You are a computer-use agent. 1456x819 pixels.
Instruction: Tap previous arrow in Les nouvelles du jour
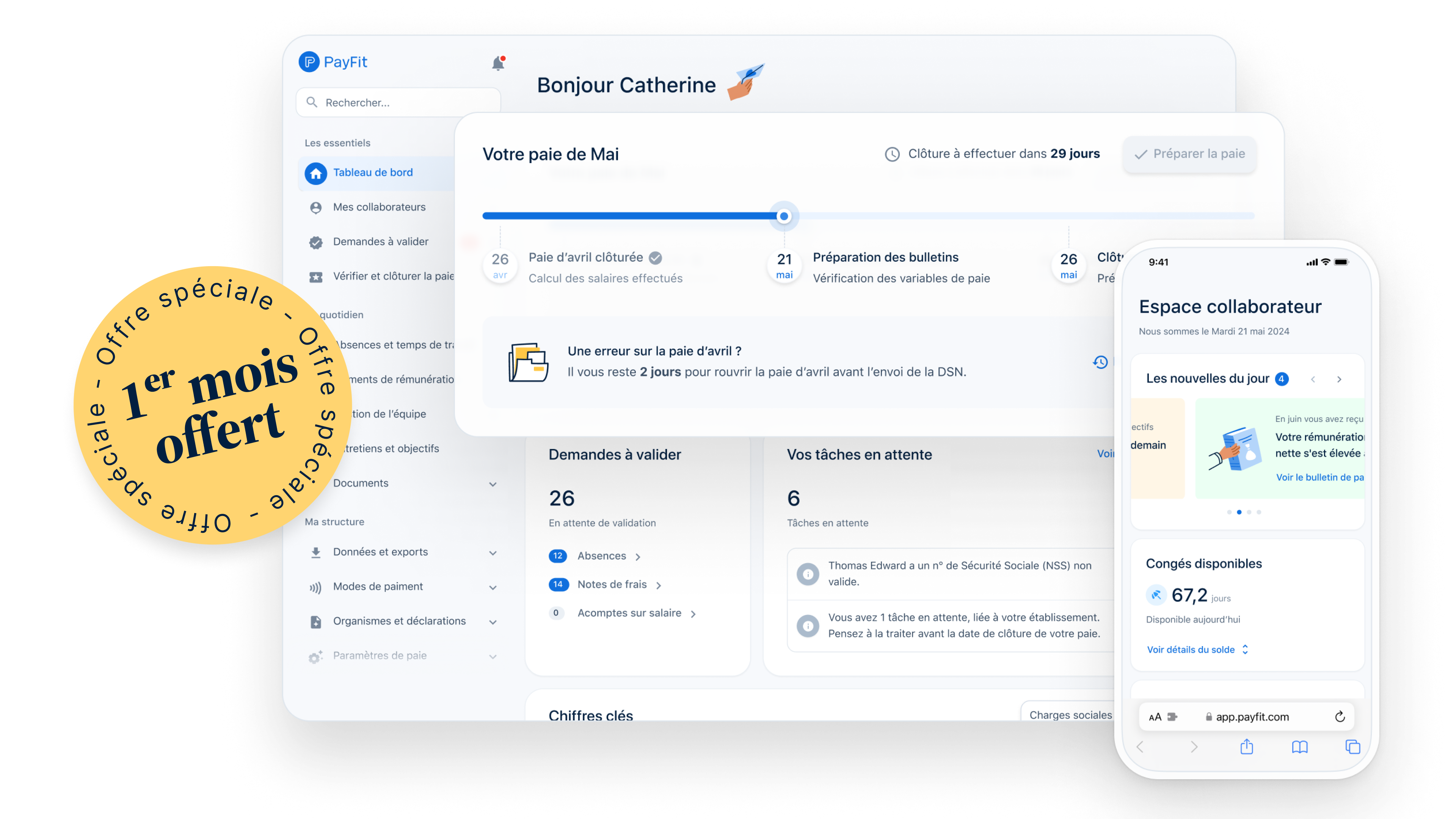coord(1312,379)
